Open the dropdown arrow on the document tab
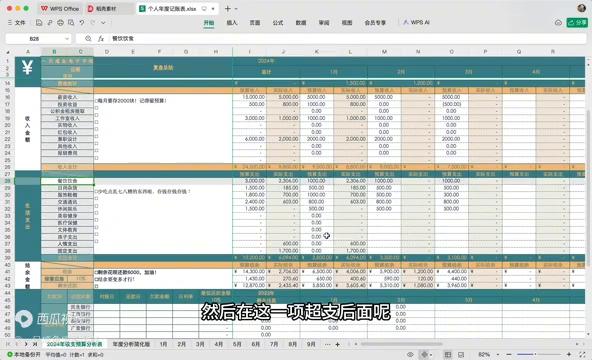 click(x=213, y=8)
